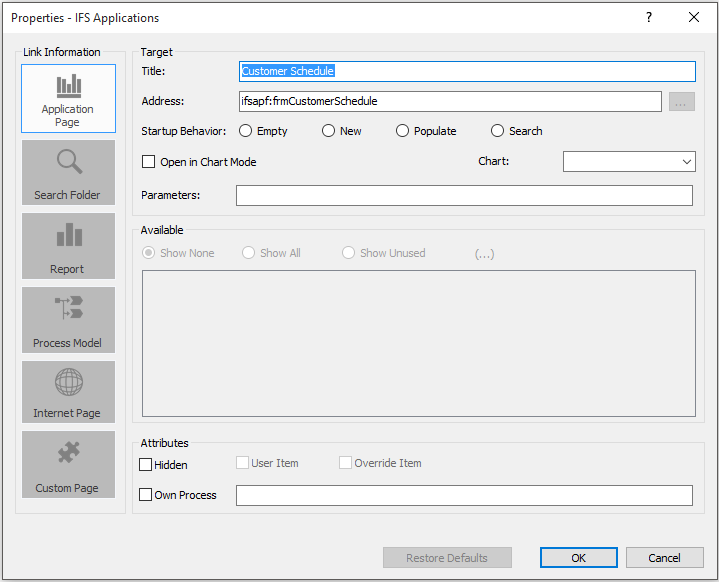Choose the New startup behavior option
The image size is (719, 582).
click(328, 131)
